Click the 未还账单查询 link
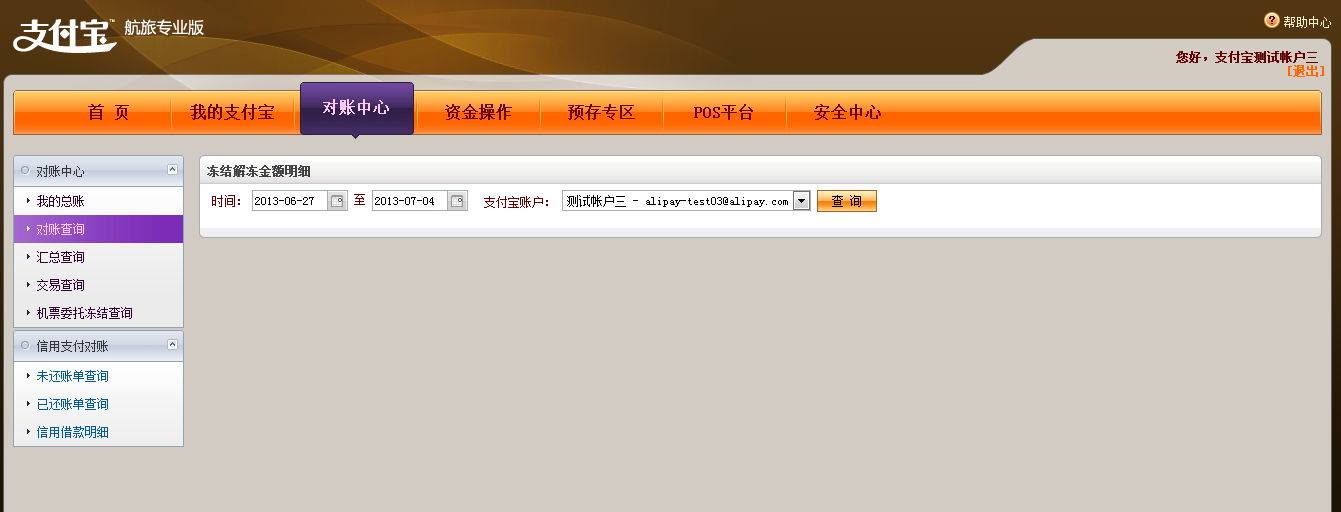This screenshot has height=512, width=1341. coord(72,376)
